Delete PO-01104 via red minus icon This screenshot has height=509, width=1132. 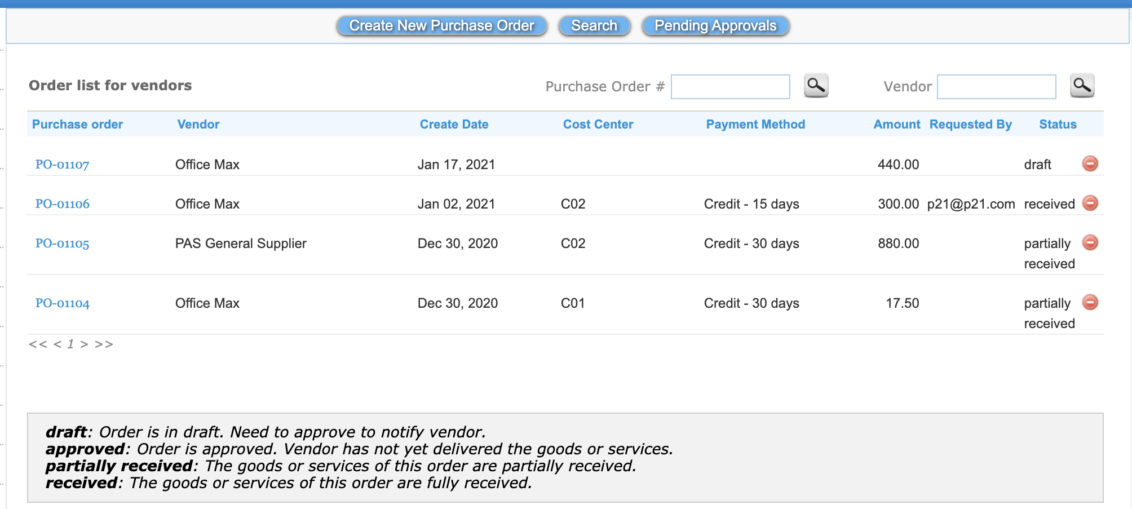[1090, 303]
